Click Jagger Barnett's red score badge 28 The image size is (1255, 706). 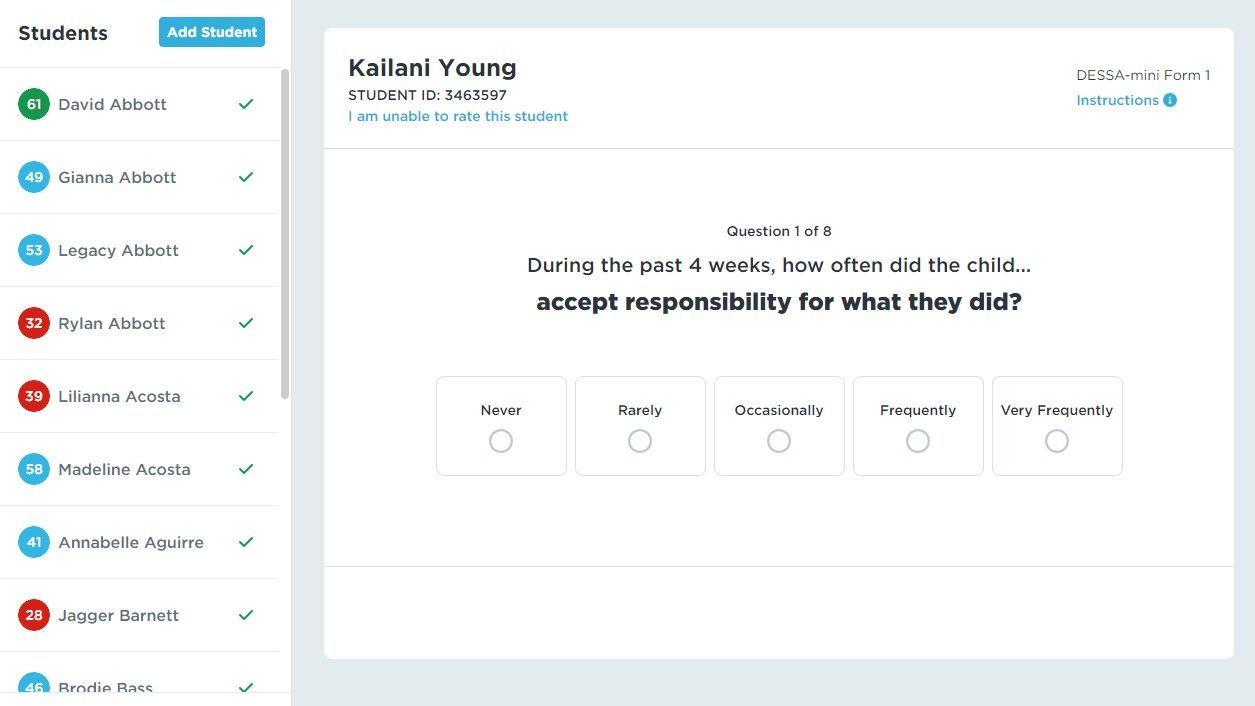pyautogui.click(x=34, y=615)
